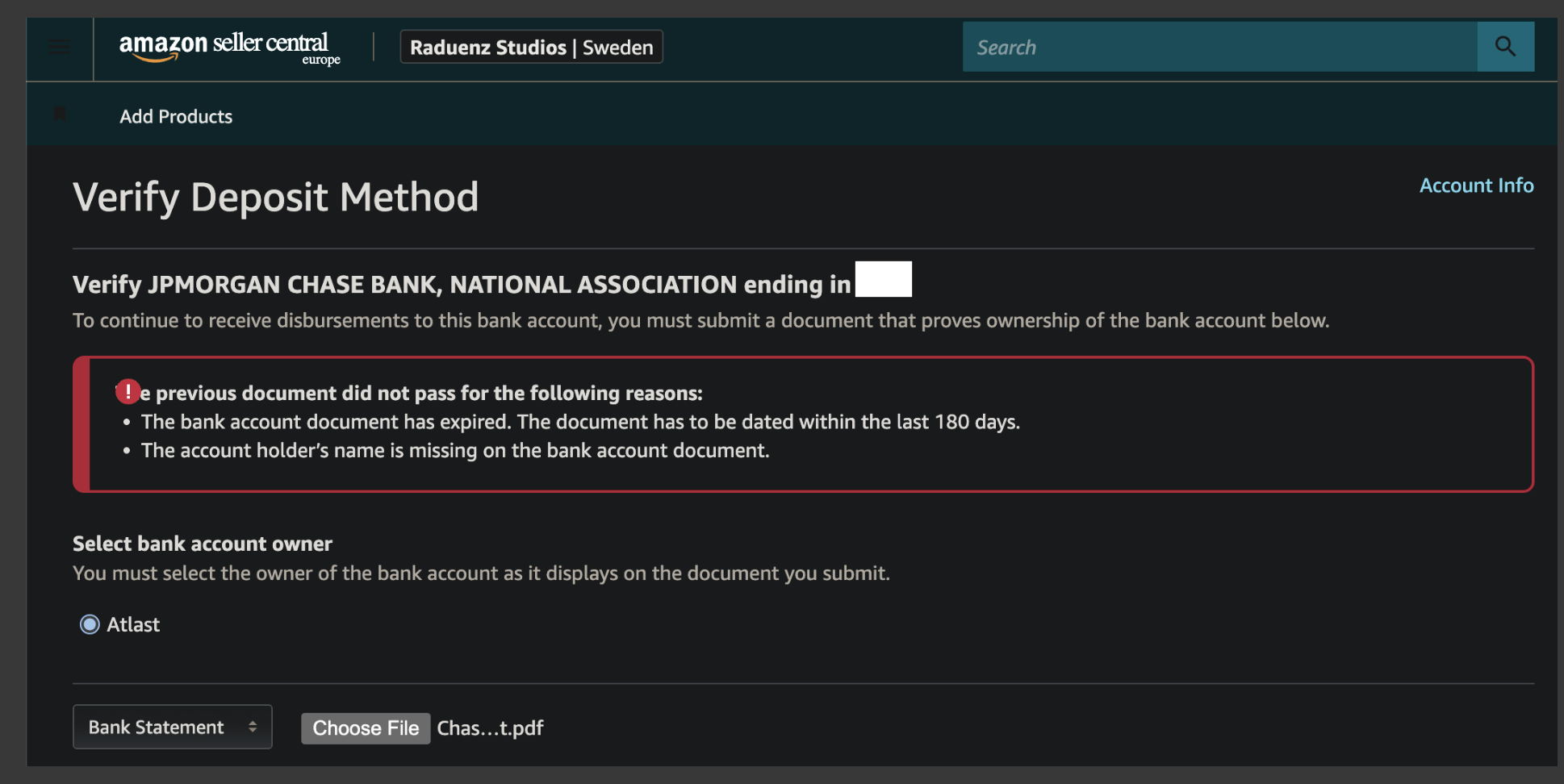Click the Verify Deposit Method heading

[275, 198]
